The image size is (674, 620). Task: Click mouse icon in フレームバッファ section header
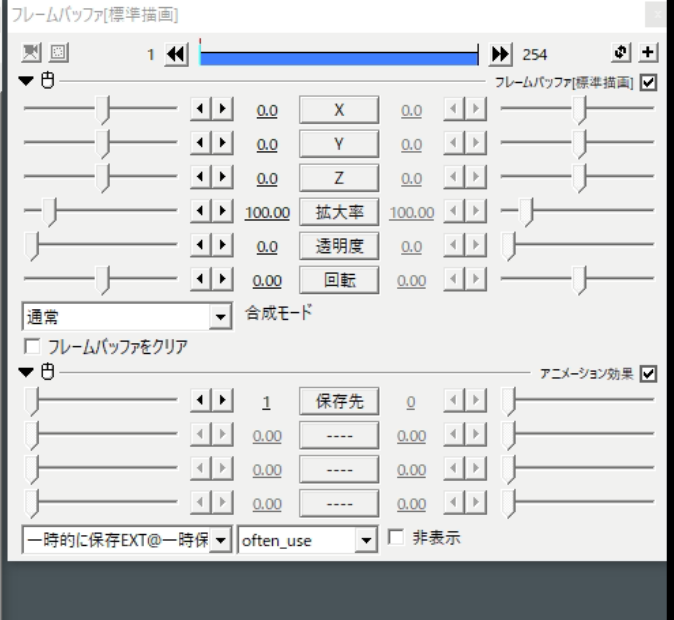pyautogui.click(x=47, y=80)
